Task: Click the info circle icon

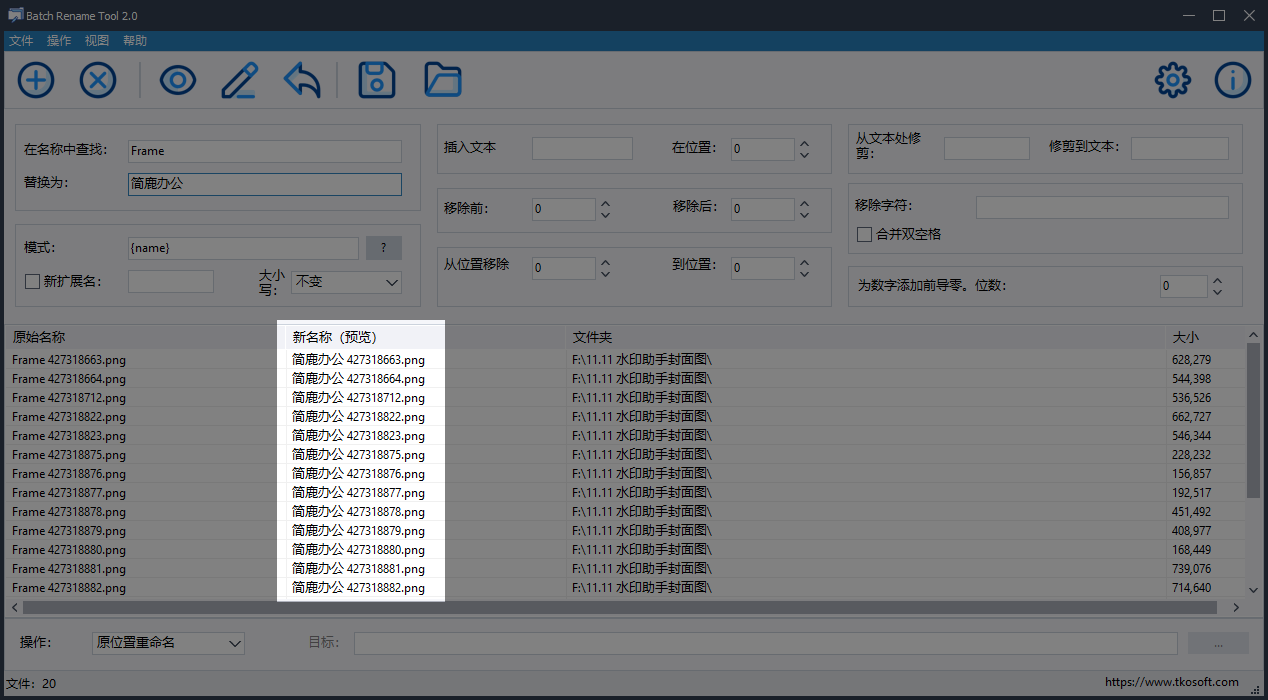Action: (1233, 80)
